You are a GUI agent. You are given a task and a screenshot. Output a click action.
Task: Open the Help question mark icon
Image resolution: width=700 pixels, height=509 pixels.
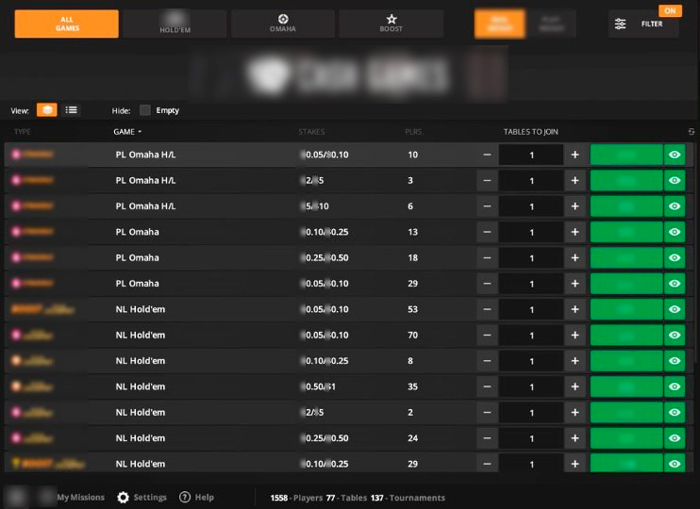click(185, 497)
